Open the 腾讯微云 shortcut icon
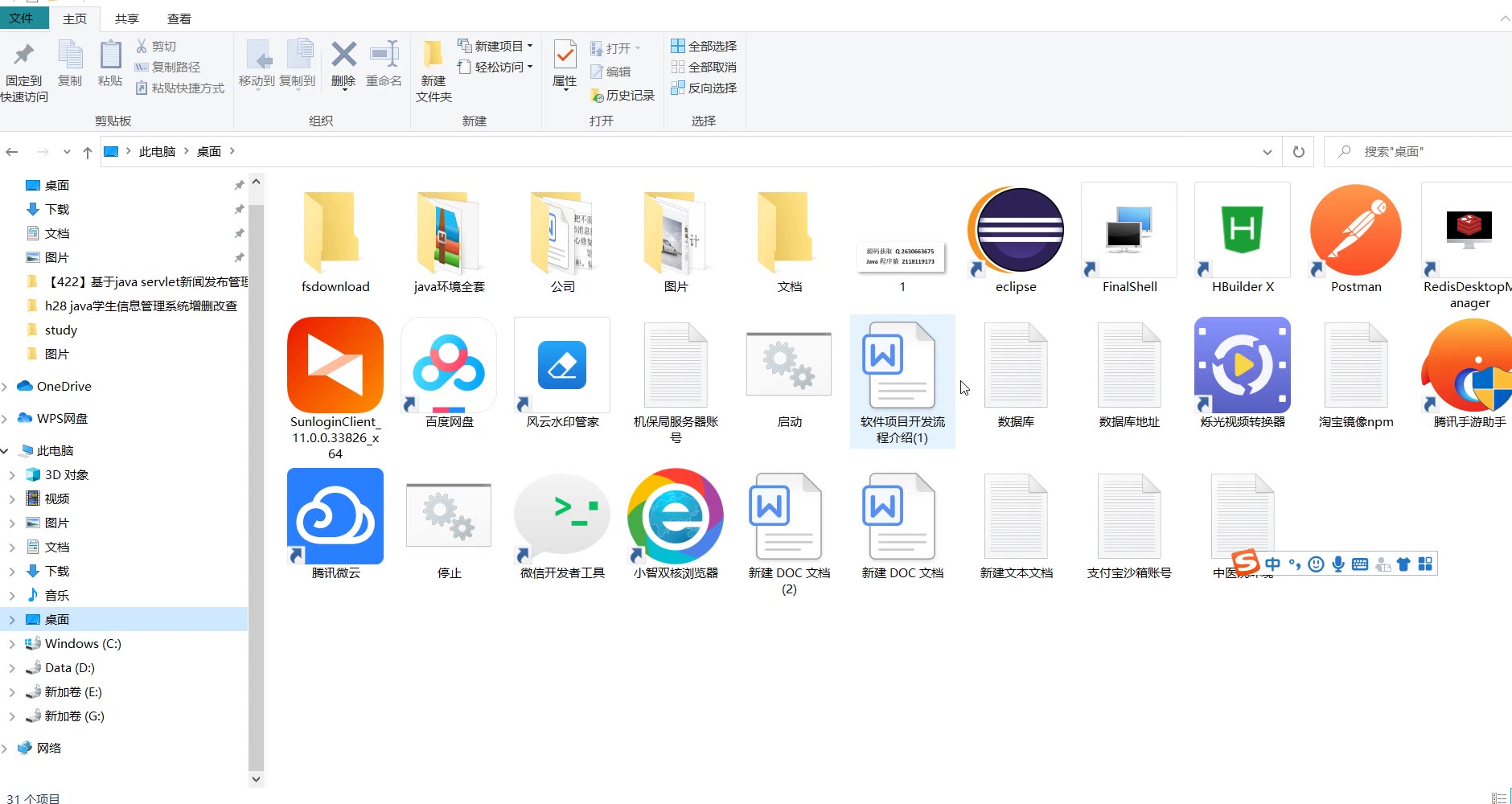Viewport: 1512px width, 804px height. (335, 516)
